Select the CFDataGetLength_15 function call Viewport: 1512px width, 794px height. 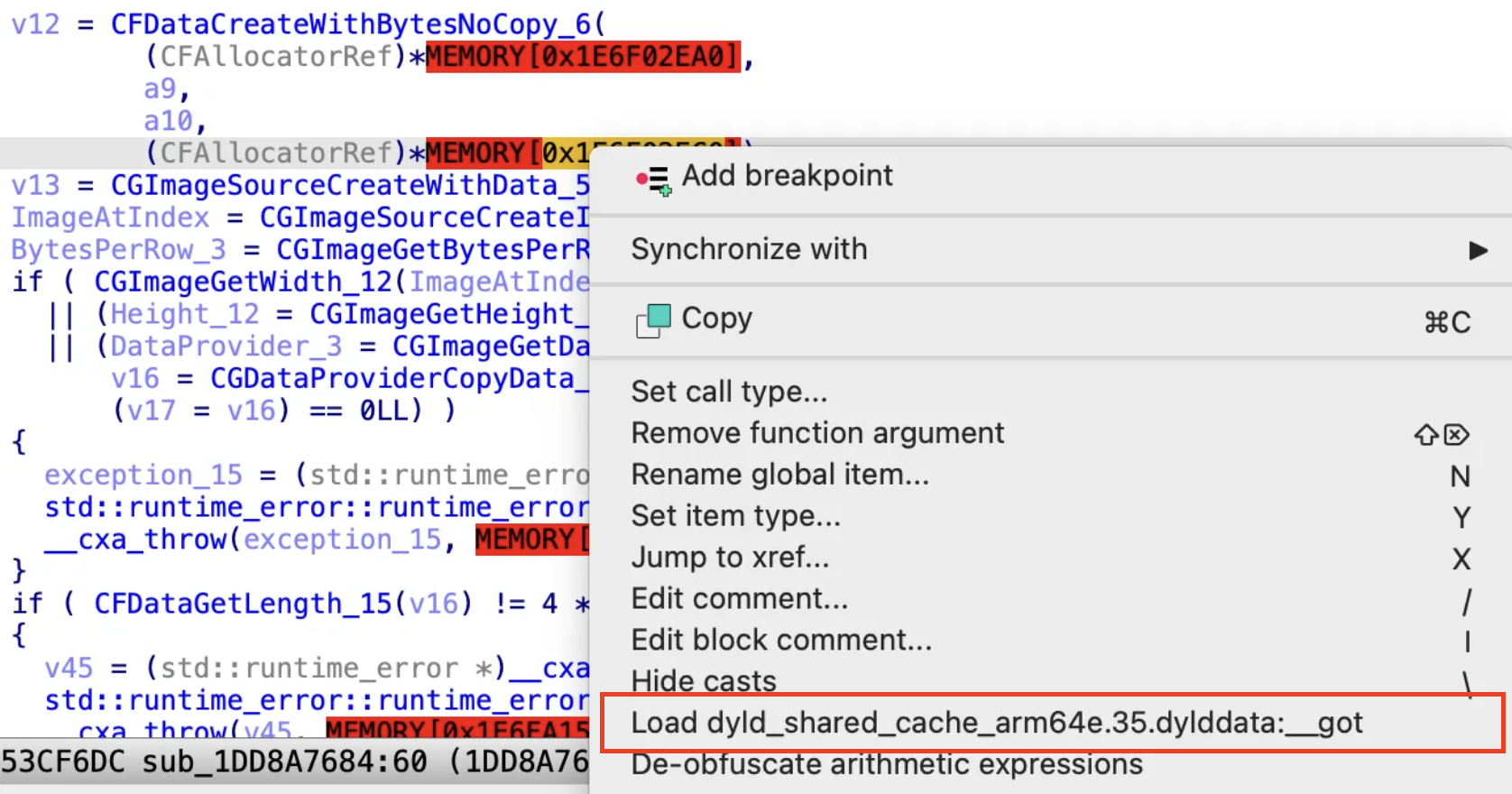coord(243,604)
